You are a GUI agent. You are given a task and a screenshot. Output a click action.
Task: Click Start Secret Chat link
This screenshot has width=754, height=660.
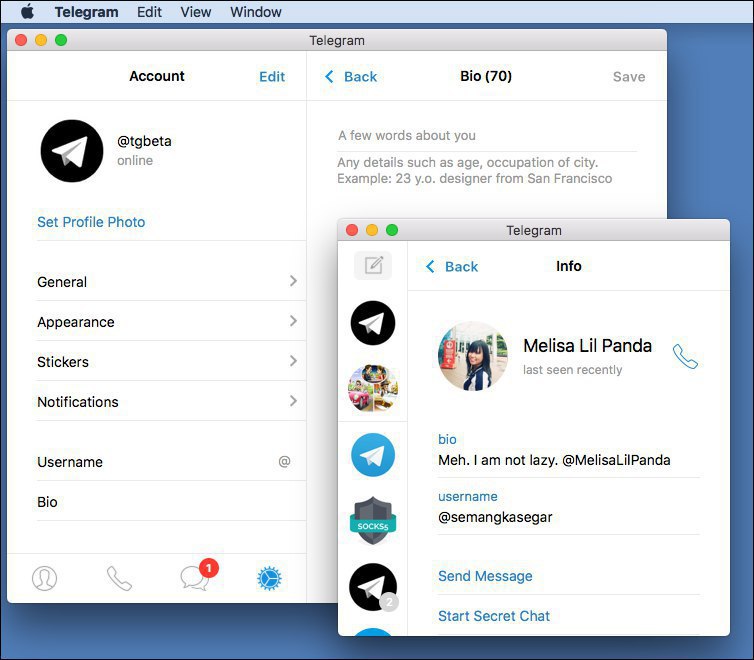pos(494,616)
